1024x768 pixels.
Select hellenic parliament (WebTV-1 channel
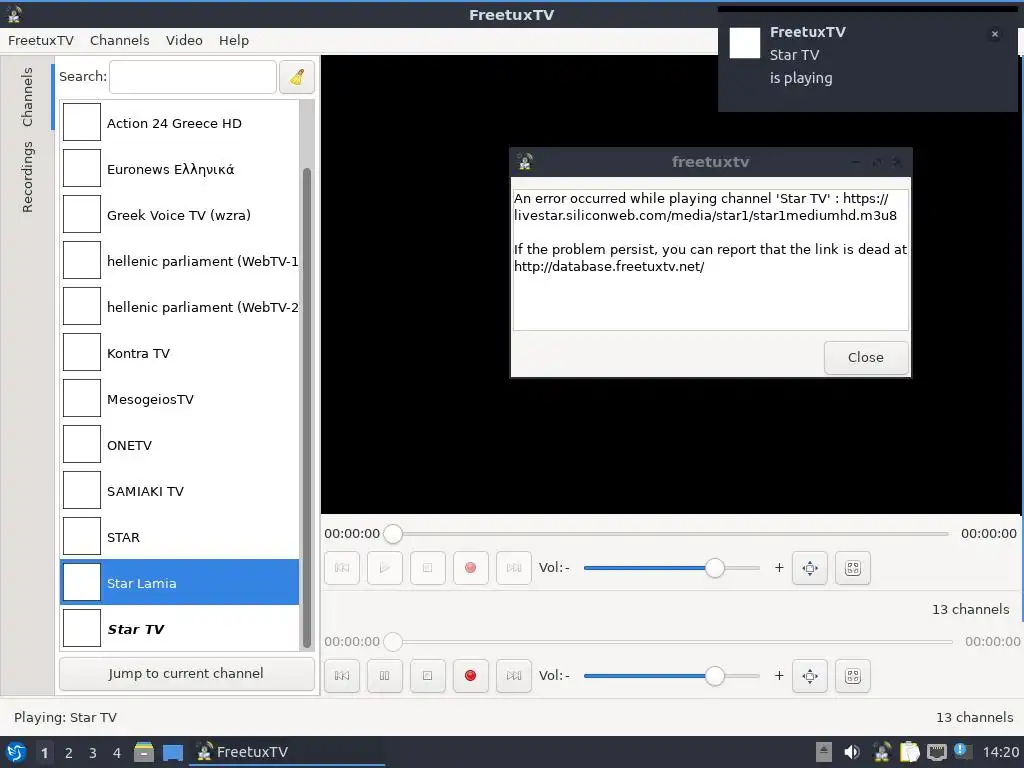click(180, 261)
